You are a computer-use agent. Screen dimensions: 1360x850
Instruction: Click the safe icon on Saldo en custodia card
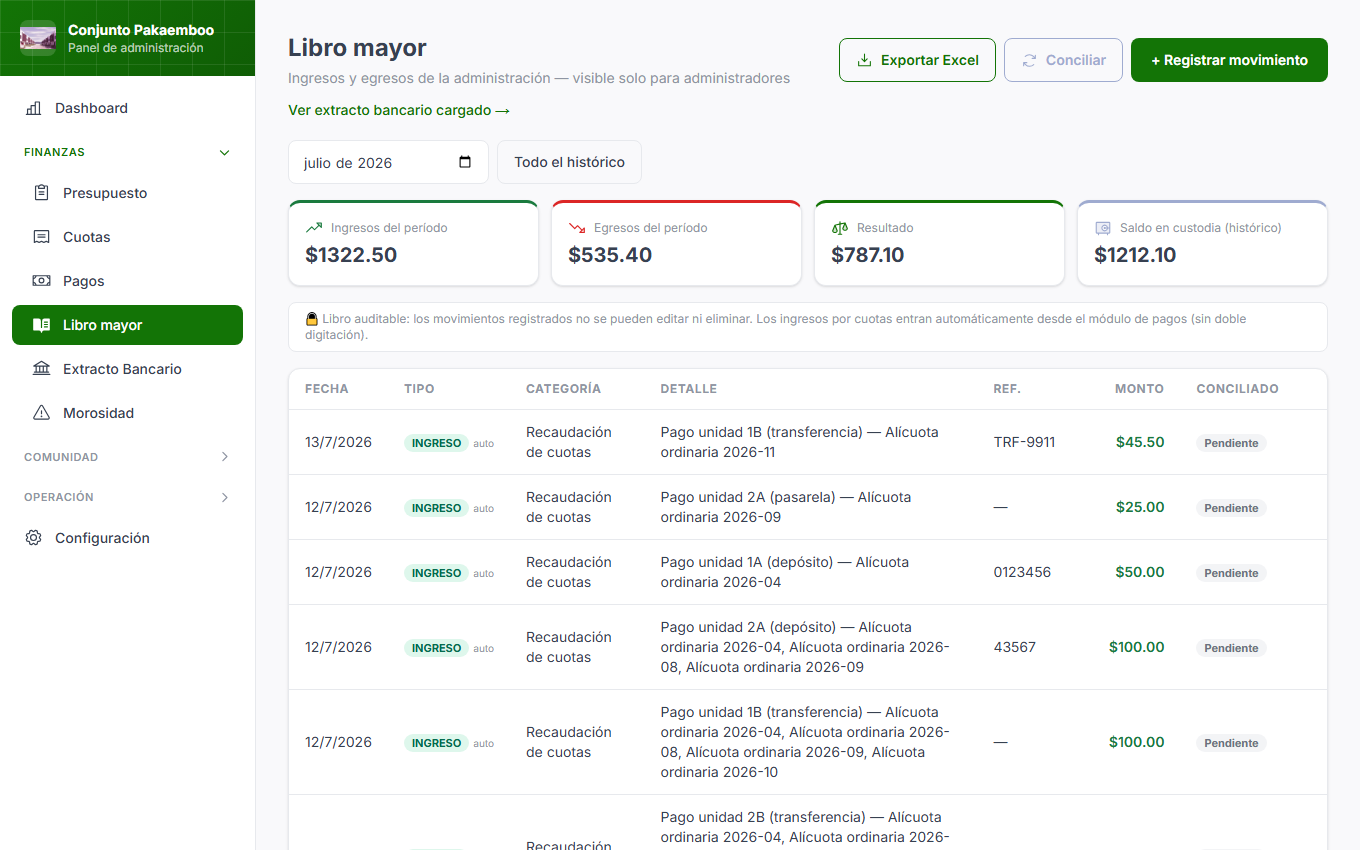click(x=1103, y=228)
